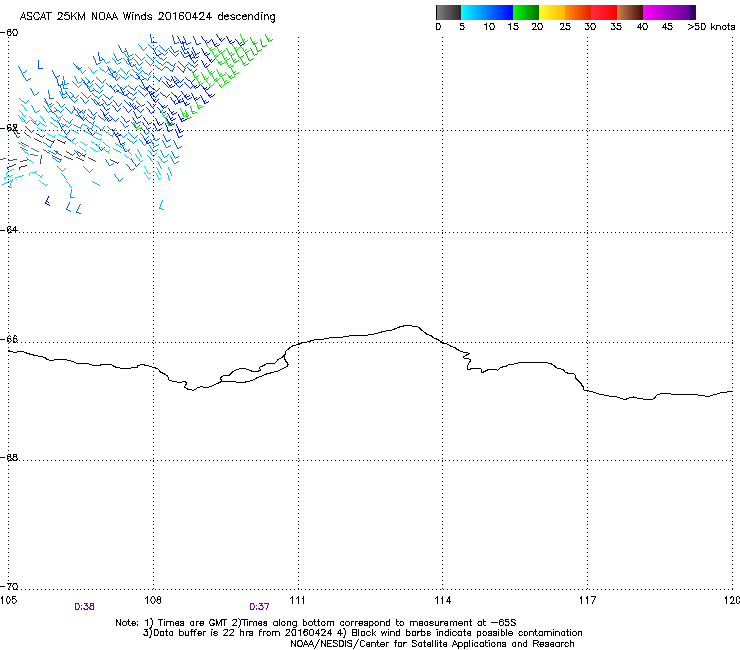Click the "114" longitude axis label
The width and height of the screenshot is (740, 650).
442,600
